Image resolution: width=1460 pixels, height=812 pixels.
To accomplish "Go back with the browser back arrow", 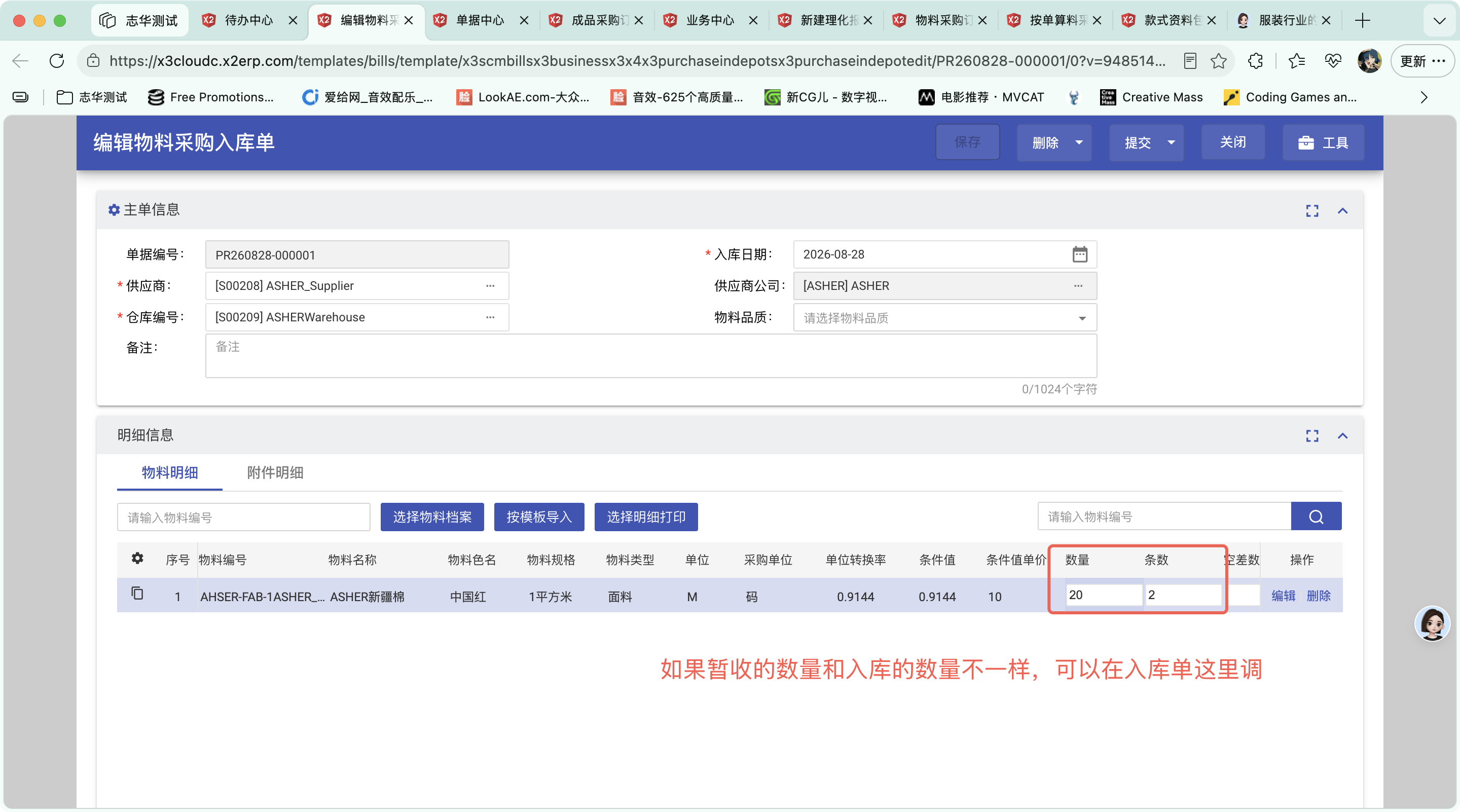I will [20, 61].
